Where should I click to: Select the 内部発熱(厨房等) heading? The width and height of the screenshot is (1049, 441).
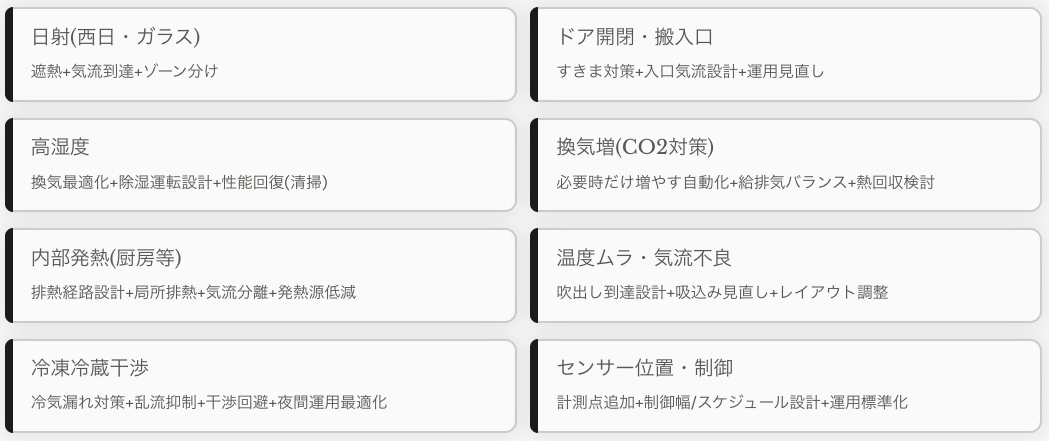(106, 258)
